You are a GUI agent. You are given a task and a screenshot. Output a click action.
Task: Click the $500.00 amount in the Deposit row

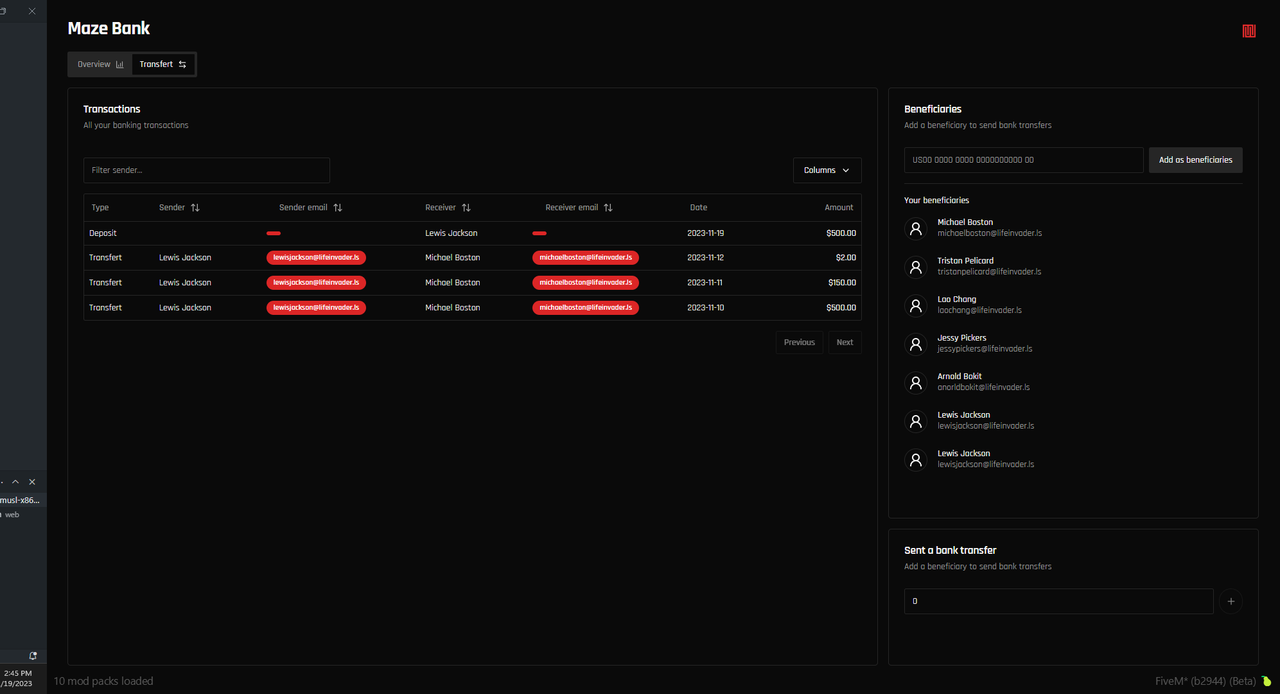point(842,233)
